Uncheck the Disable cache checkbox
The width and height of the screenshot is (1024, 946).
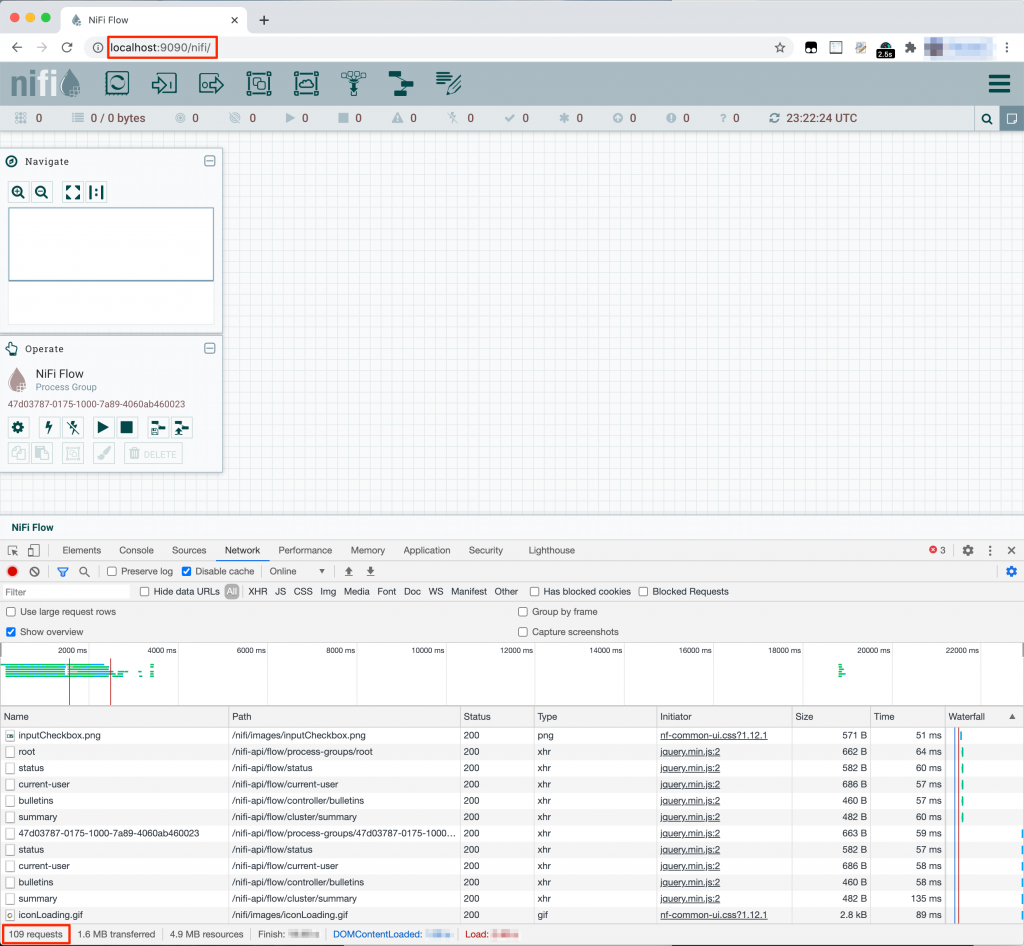(186, 571)
